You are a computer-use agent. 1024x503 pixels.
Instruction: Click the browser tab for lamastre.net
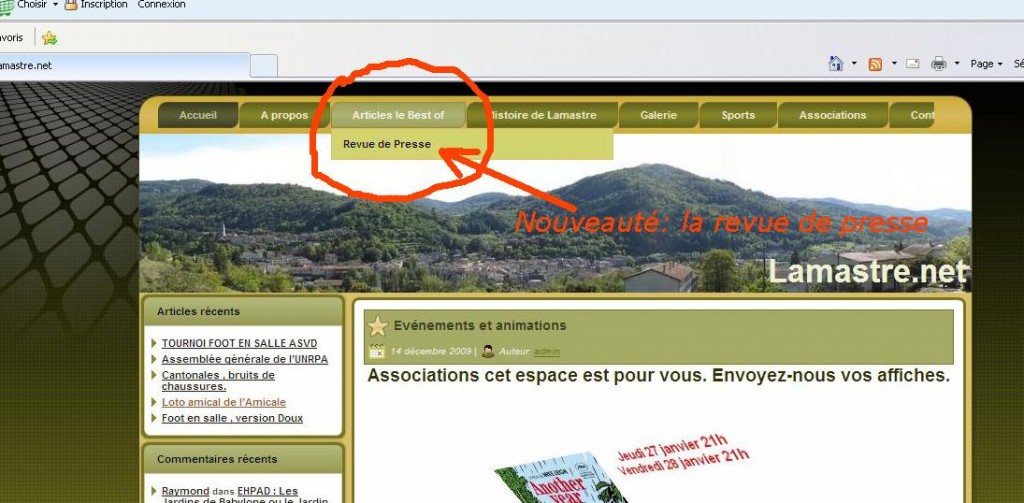(x=124, y=66)
